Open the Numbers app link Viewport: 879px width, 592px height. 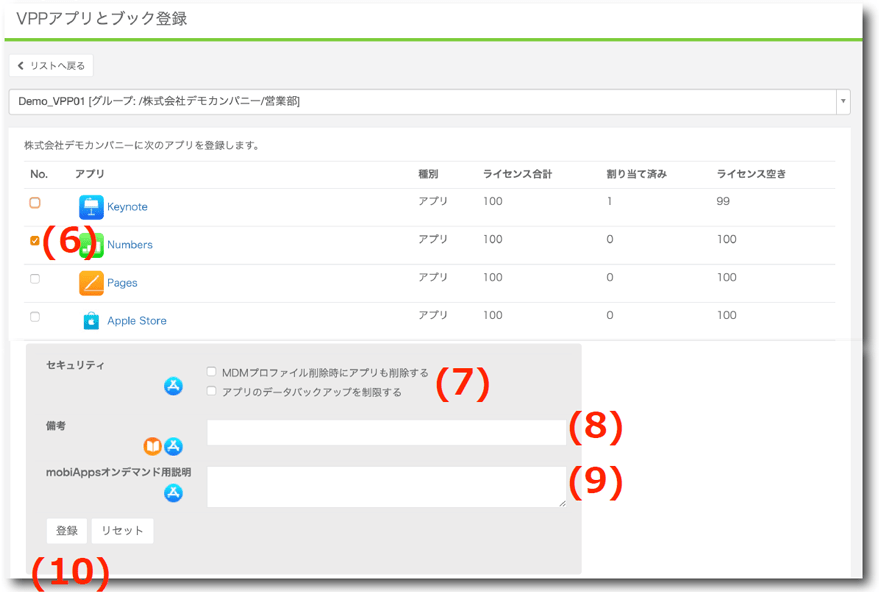coord(129,244)
